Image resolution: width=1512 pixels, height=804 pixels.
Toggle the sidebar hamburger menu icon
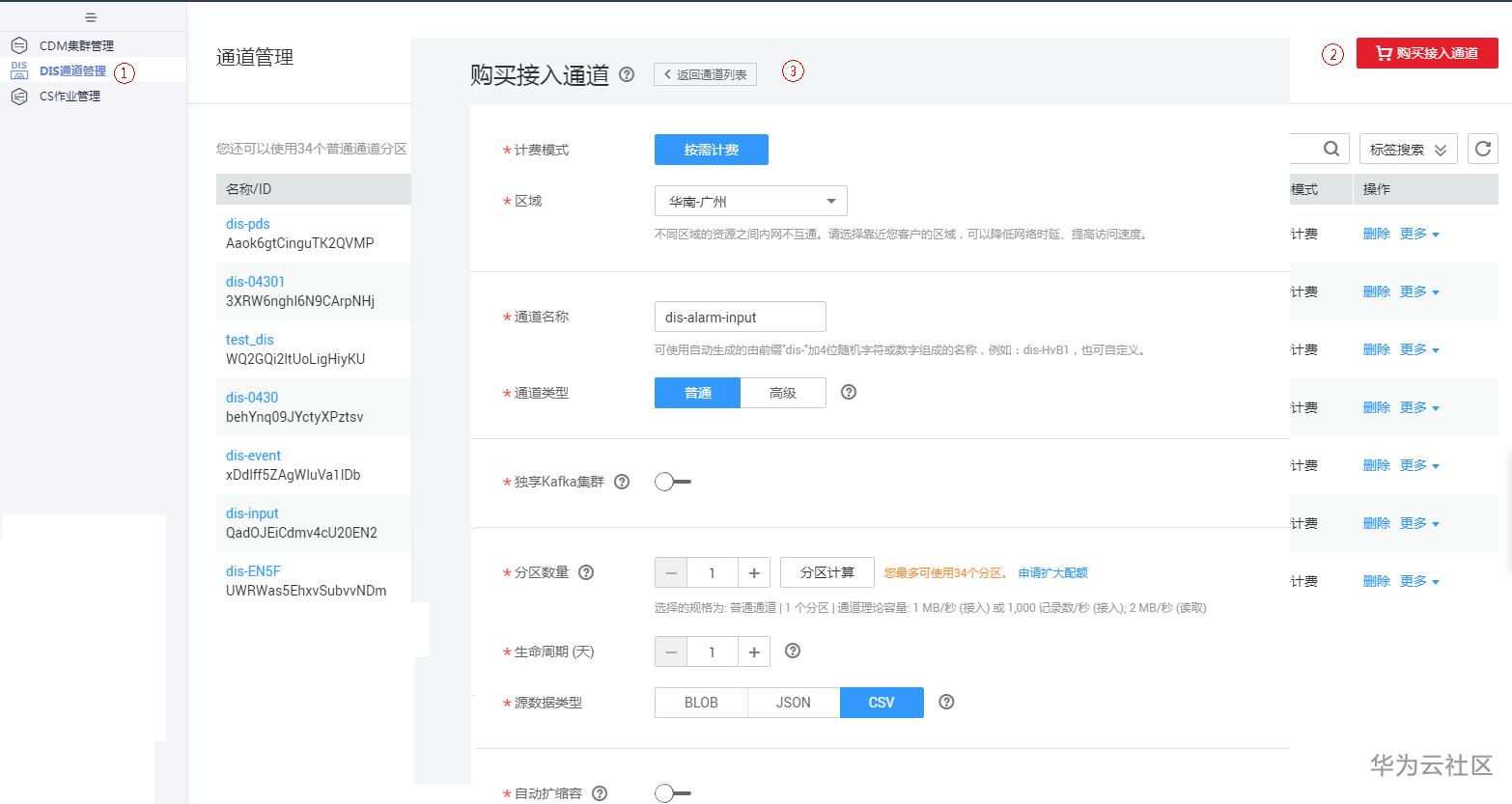[x=91, y=17]
